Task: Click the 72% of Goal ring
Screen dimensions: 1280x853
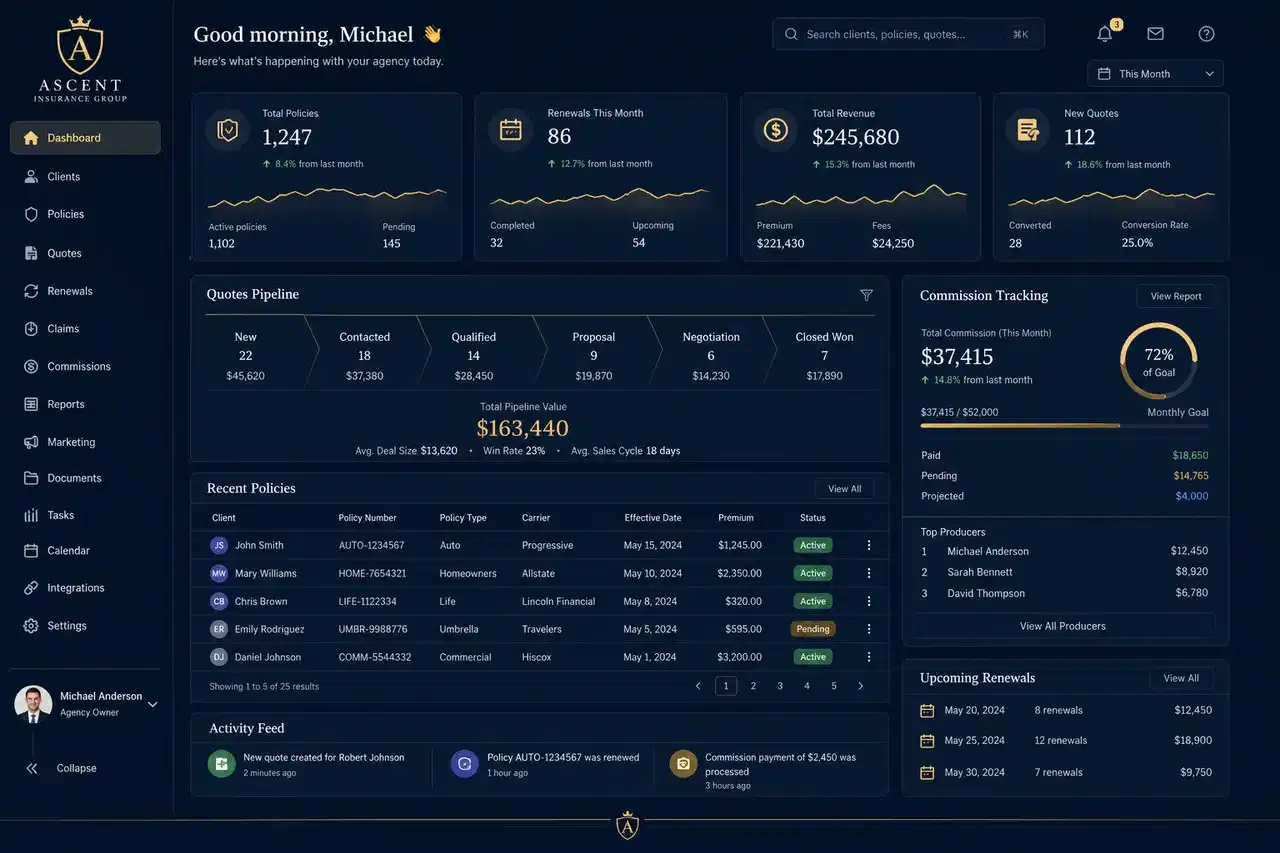Action: 1158,361
